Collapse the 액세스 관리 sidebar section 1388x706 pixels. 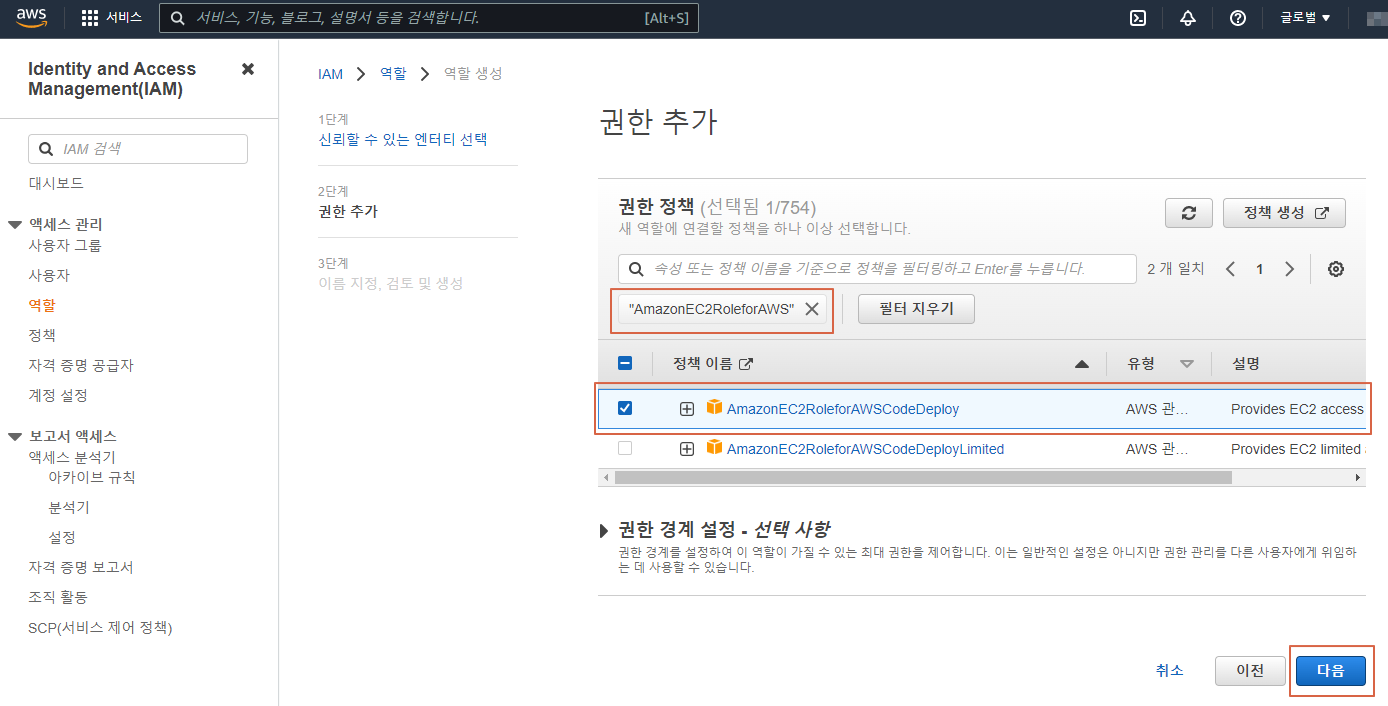coord(14,224)
